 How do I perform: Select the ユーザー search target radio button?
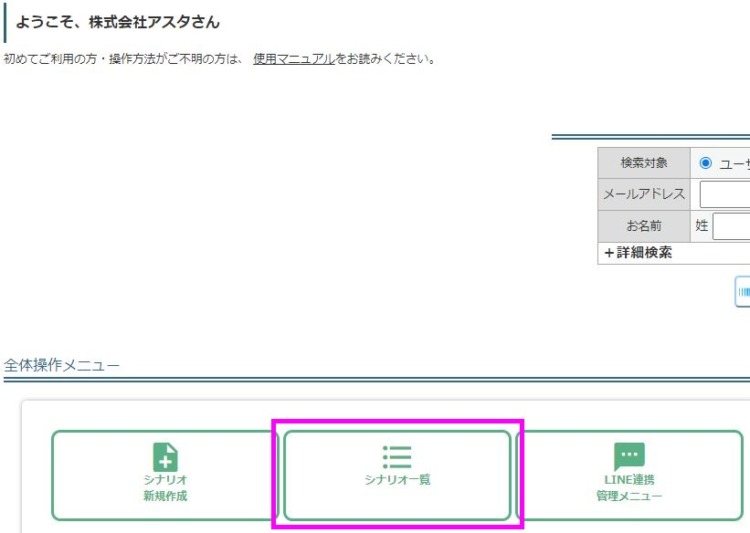pyautogui.click(x=705, y=163)
